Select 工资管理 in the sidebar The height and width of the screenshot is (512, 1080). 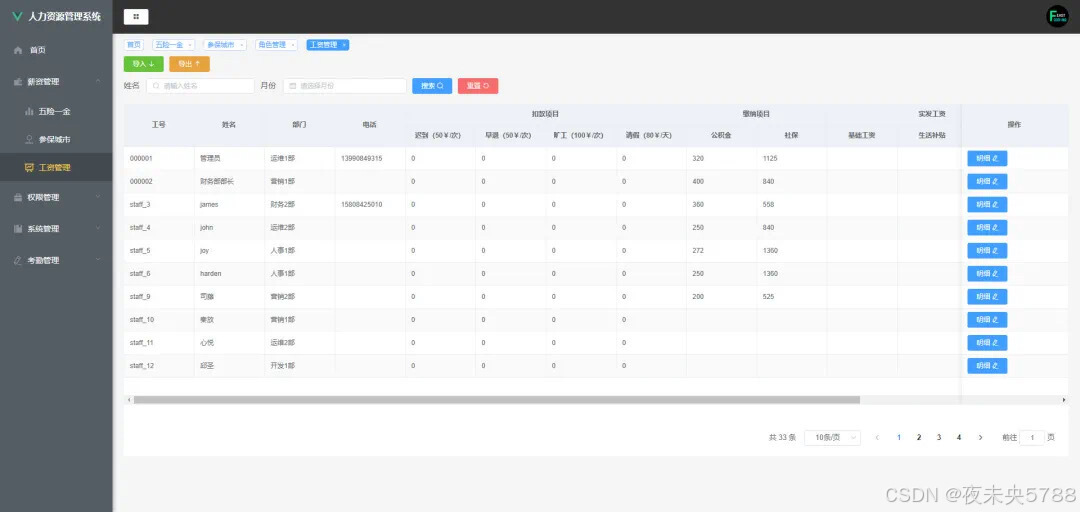click(x=56, y=167)
